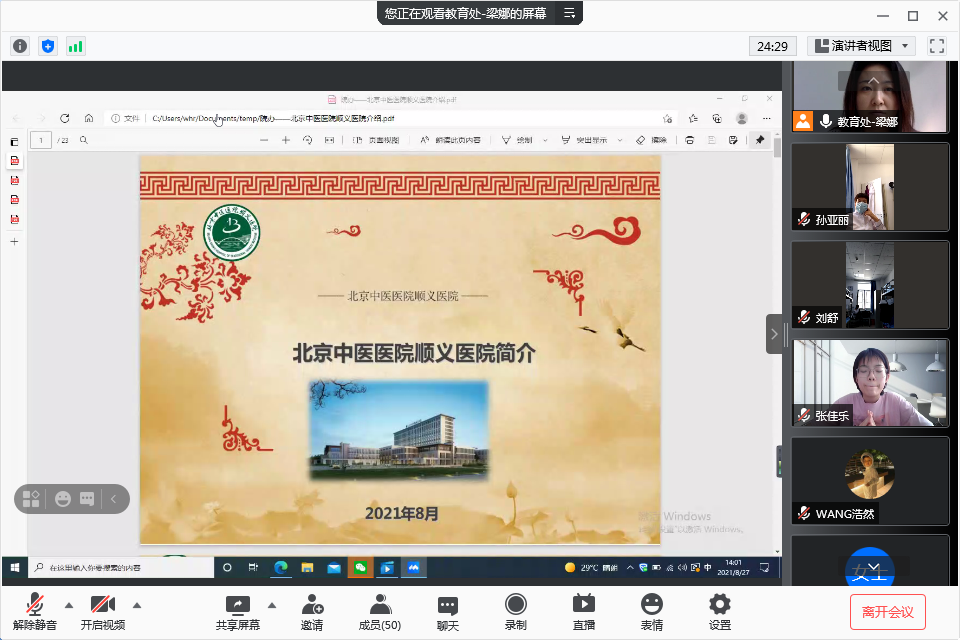Start recording with 录制
The image size is (960, 640).
[516, 612]
